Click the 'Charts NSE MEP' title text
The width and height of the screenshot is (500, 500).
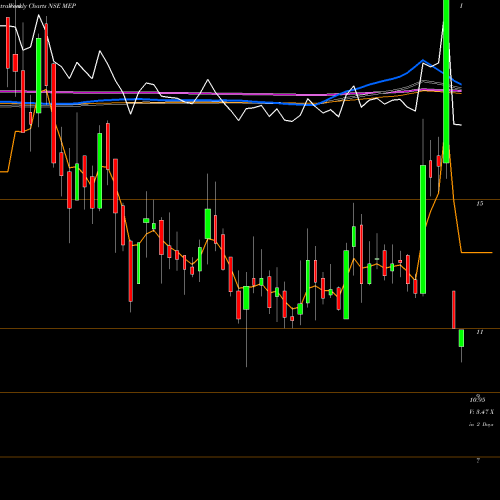[52, 6]
